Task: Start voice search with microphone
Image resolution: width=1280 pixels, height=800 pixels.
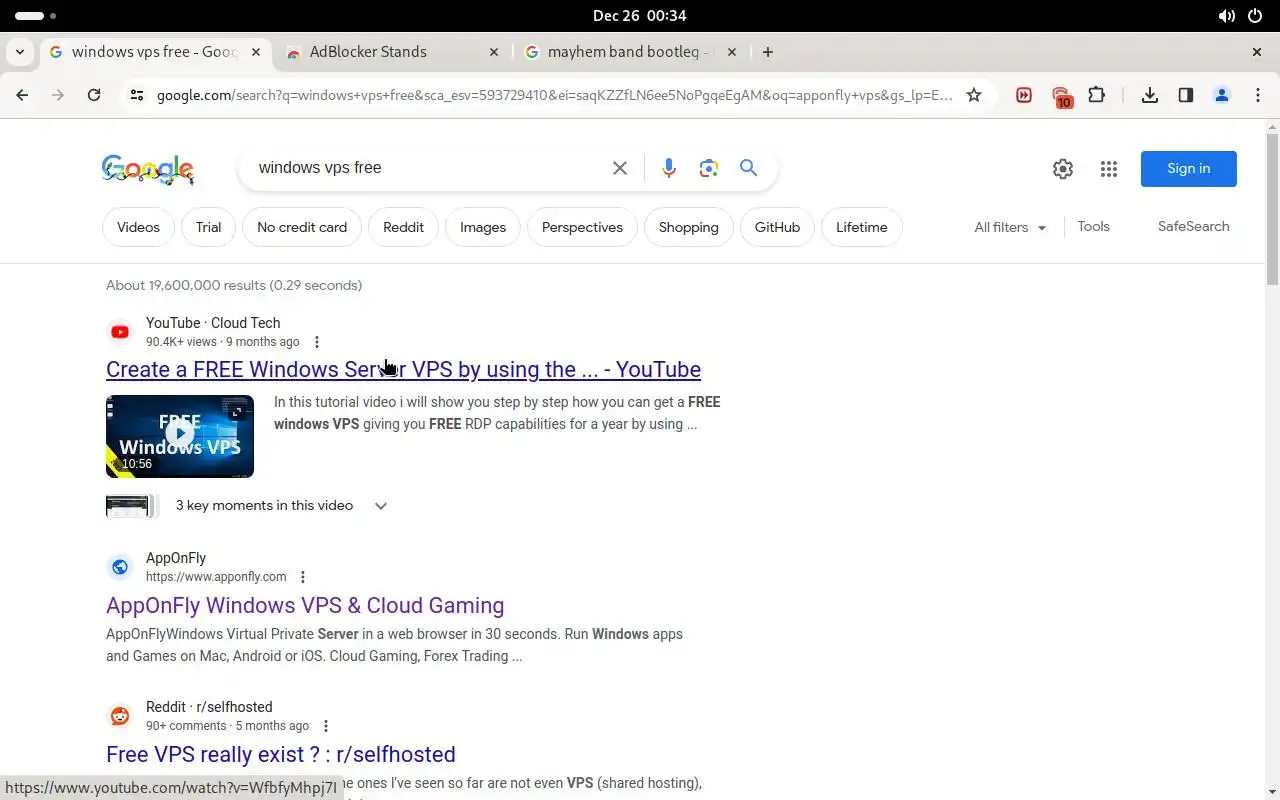Action: 669,168
